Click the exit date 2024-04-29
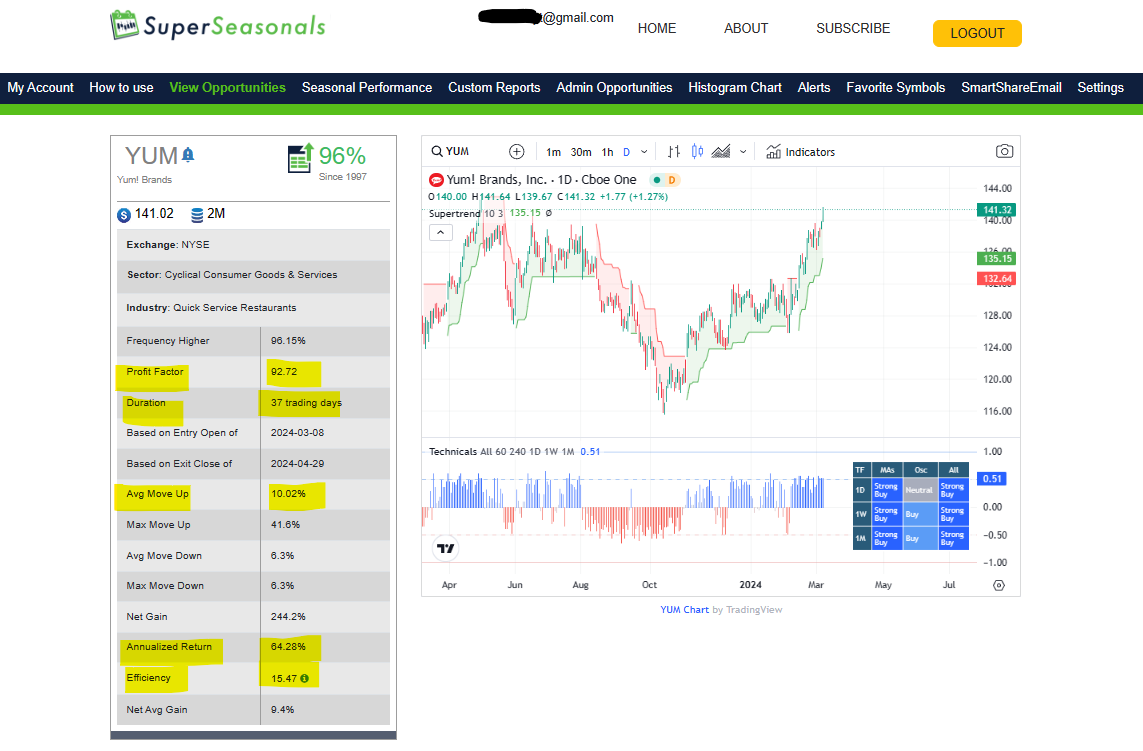The image size is (1143, 751). 297,464
